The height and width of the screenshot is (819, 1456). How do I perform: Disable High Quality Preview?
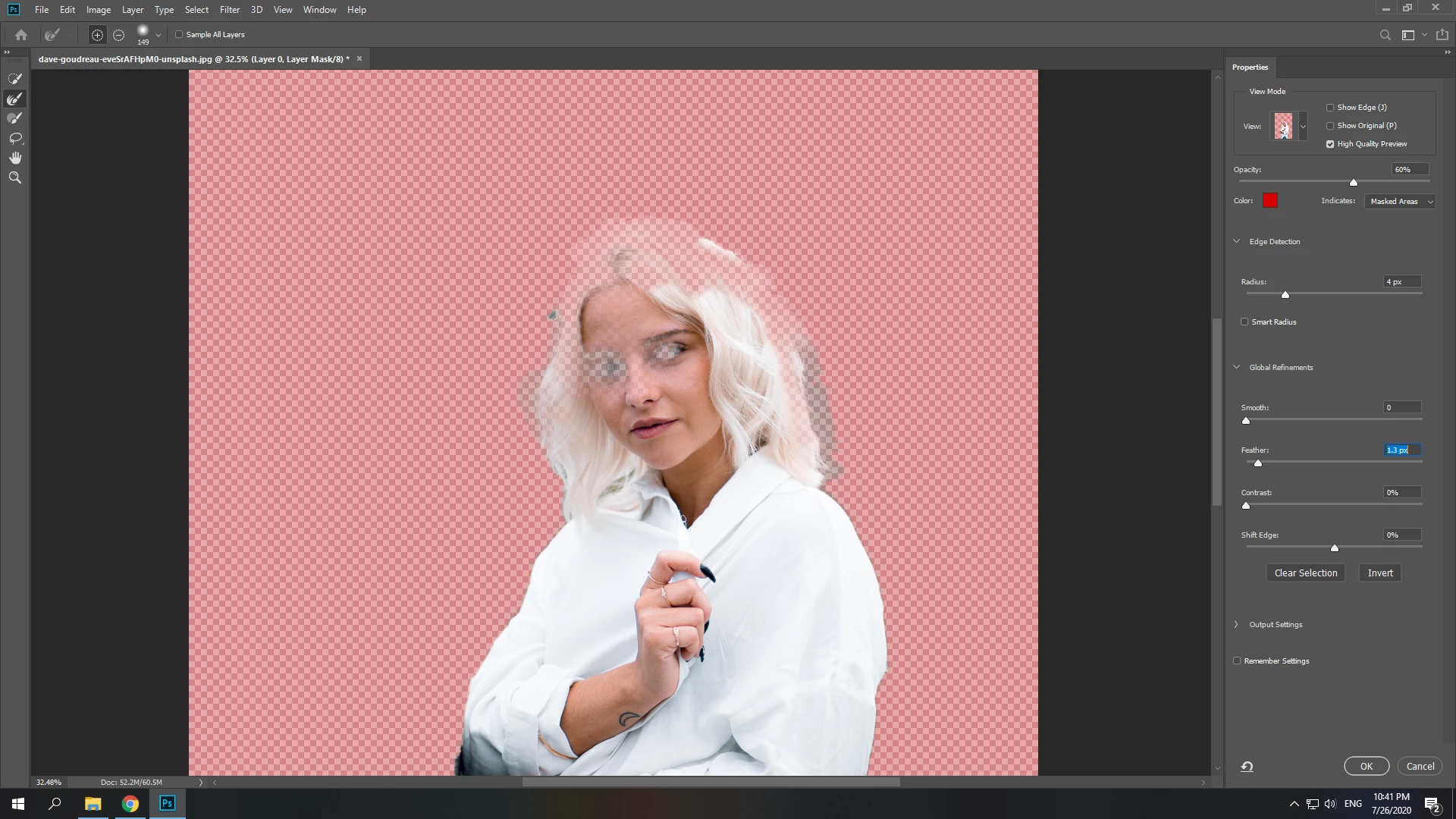tap(1330, 144)
